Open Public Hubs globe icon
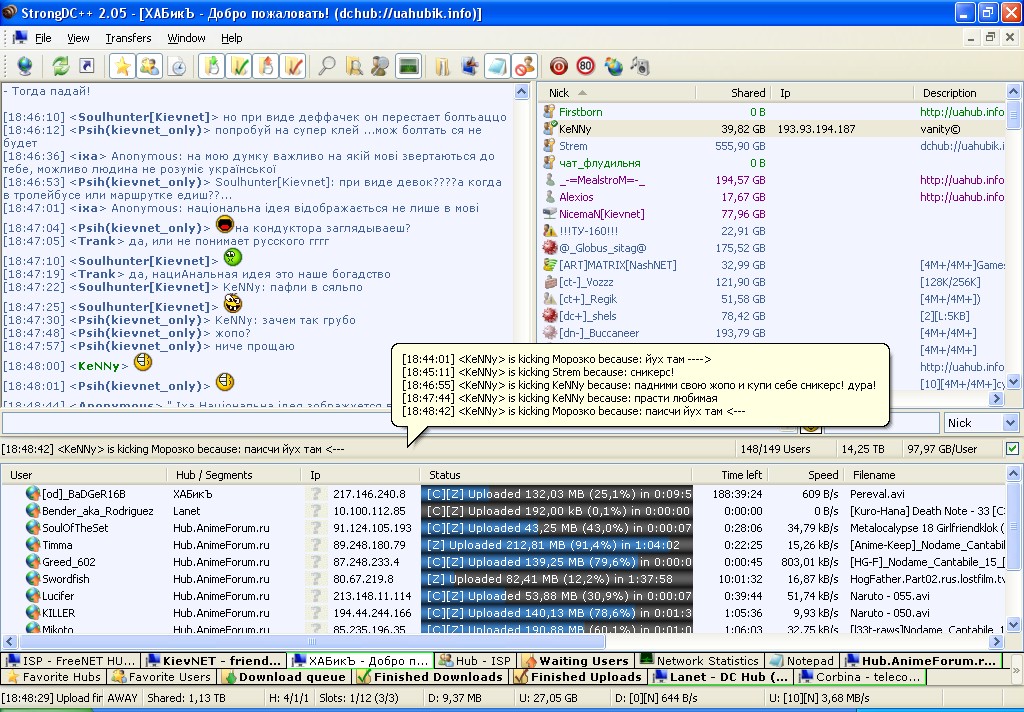The image size is (1024, 712). [24, 66]
